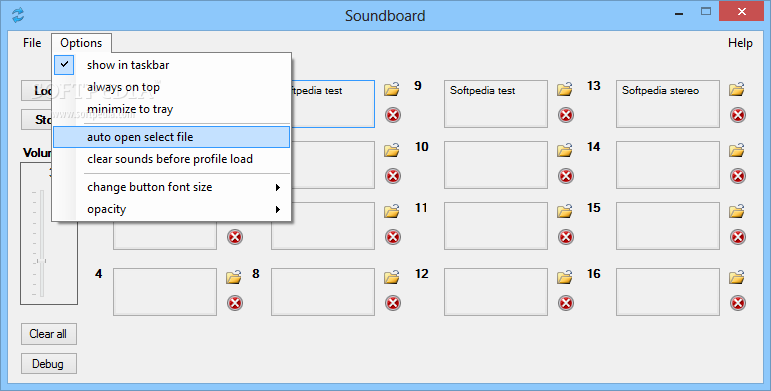Delete sound assigned to slot 14
Screen dimensions: 771x391
coord(738,176)
